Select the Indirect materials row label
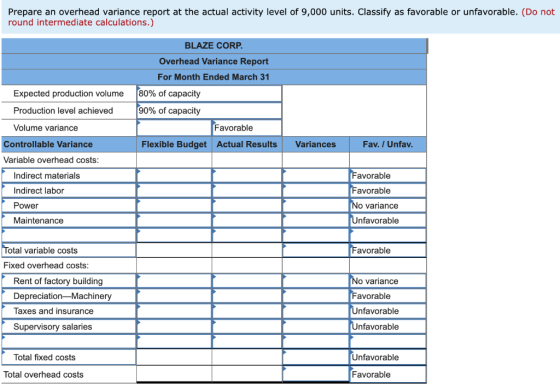The width and height of the screenshot is (560, 388). click(69, 176)
